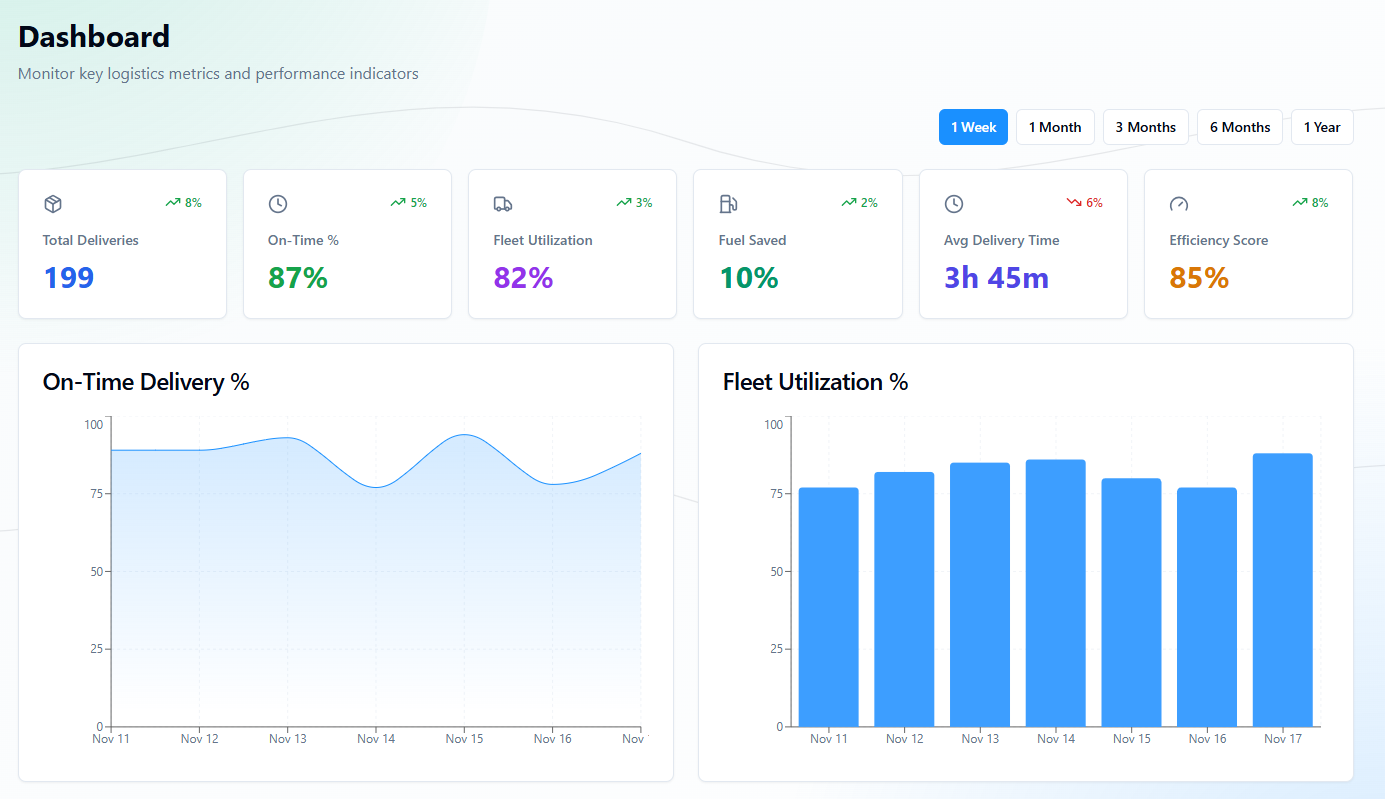Click the Nov 11 bar in Fleet Utilization chart
The image size is (1385, 799).
tap(828, 607)
